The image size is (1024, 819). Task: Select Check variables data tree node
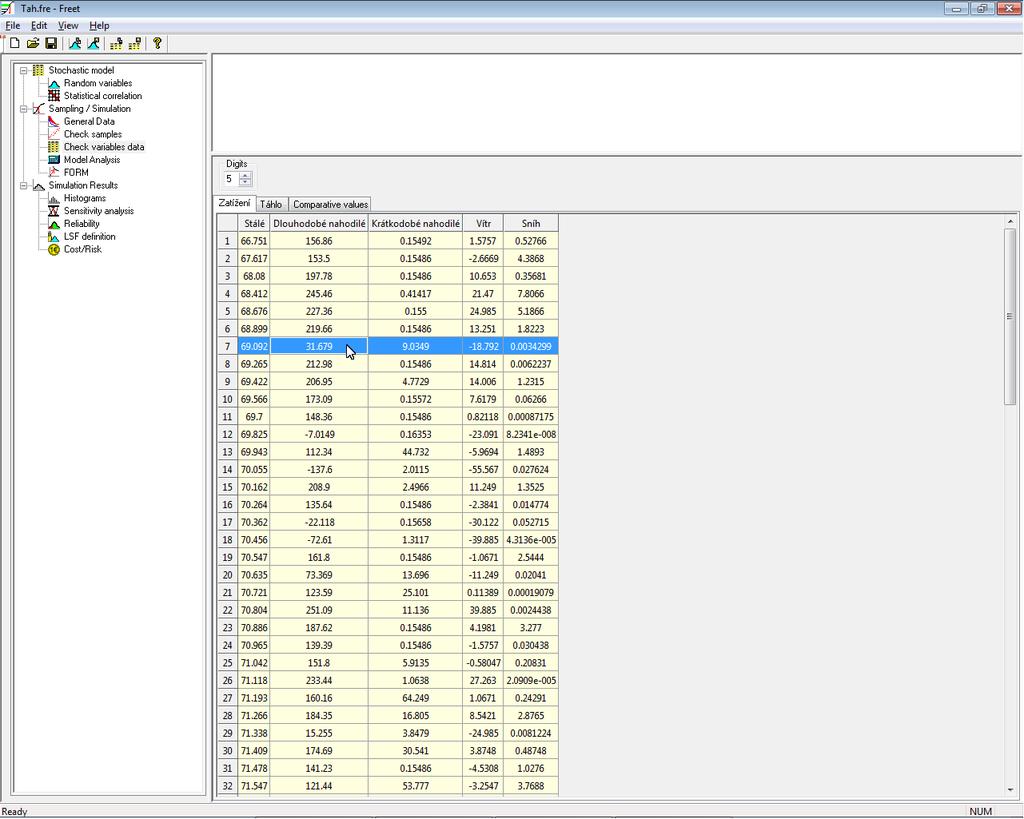tap(104, 147)
